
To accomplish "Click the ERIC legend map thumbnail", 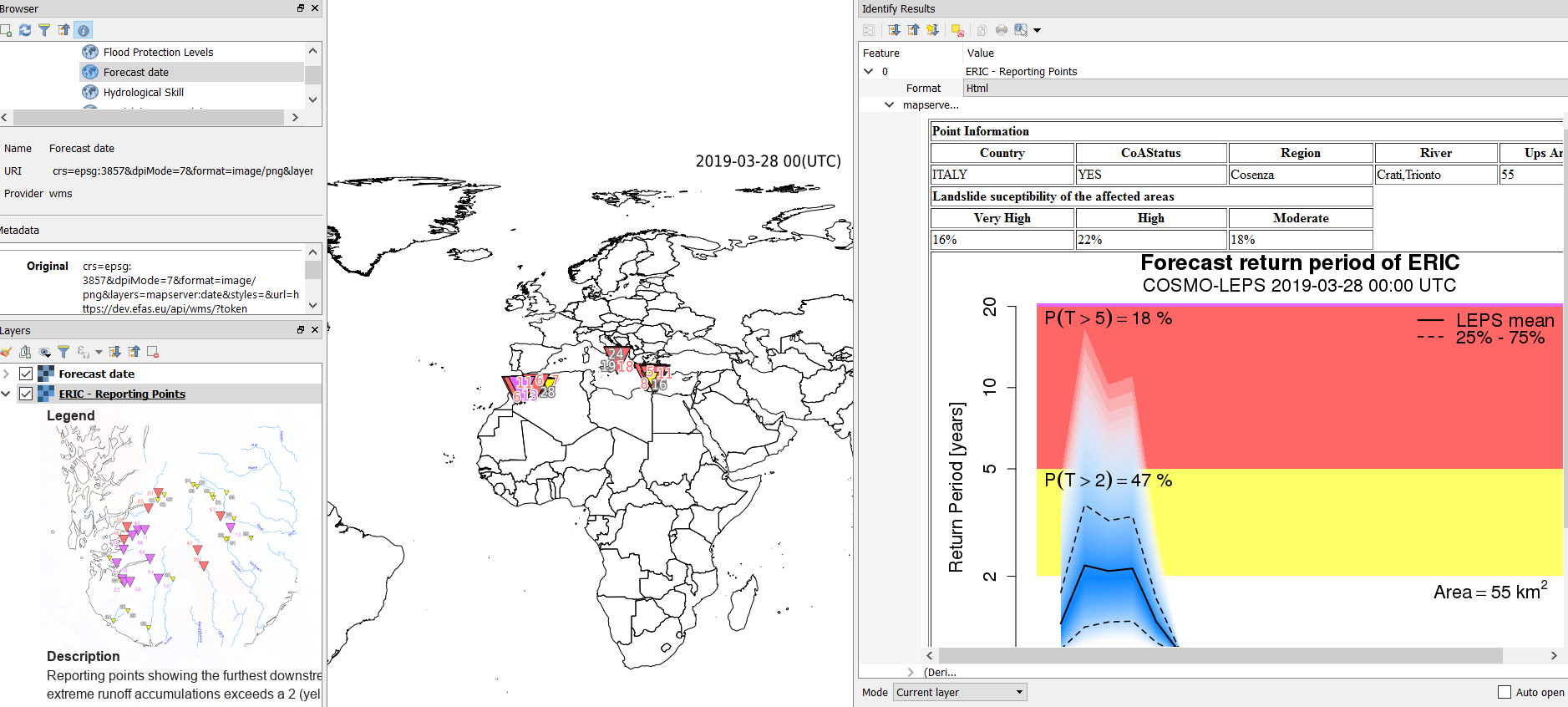I will 173,535.
